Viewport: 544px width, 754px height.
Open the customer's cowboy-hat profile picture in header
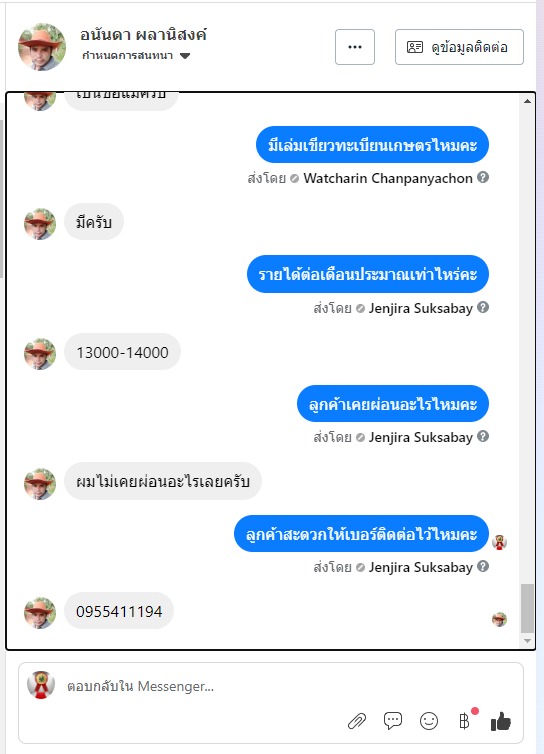click(x=42, y=47)
